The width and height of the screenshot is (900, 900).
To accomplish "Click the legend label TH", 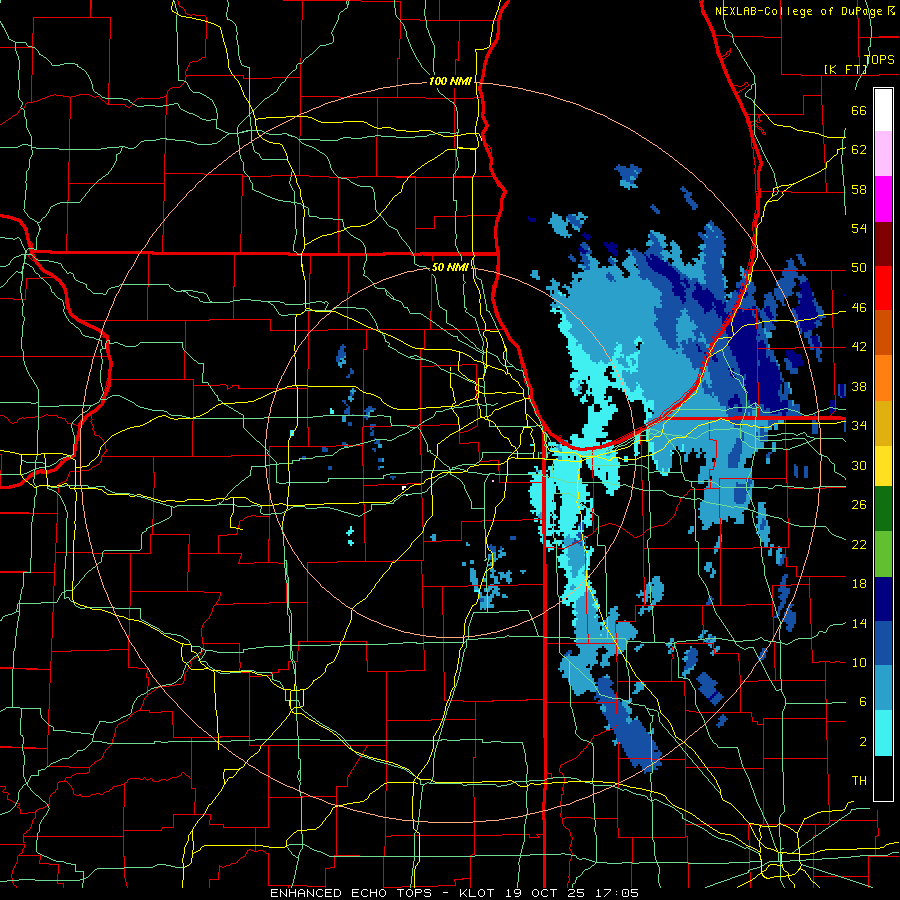I will tap(859, 781).
